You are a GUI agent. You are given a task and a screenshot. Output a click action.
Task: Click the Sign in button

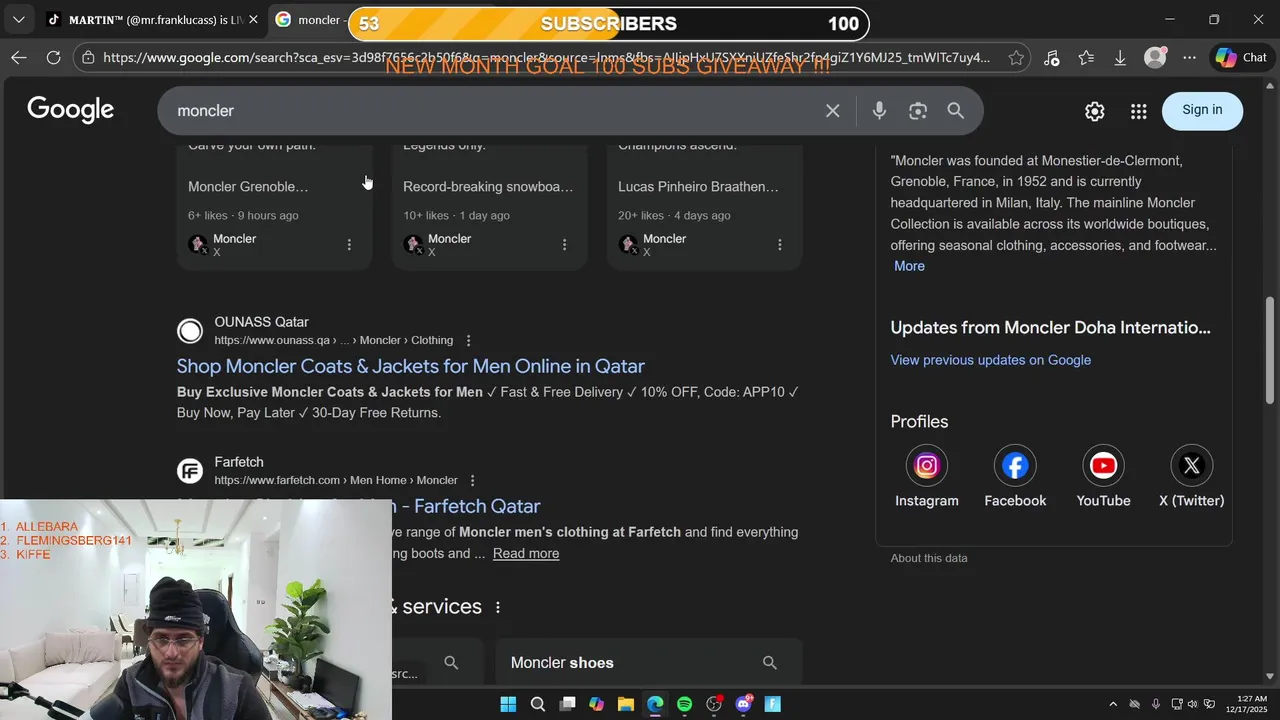click(x=1202, y=110)
